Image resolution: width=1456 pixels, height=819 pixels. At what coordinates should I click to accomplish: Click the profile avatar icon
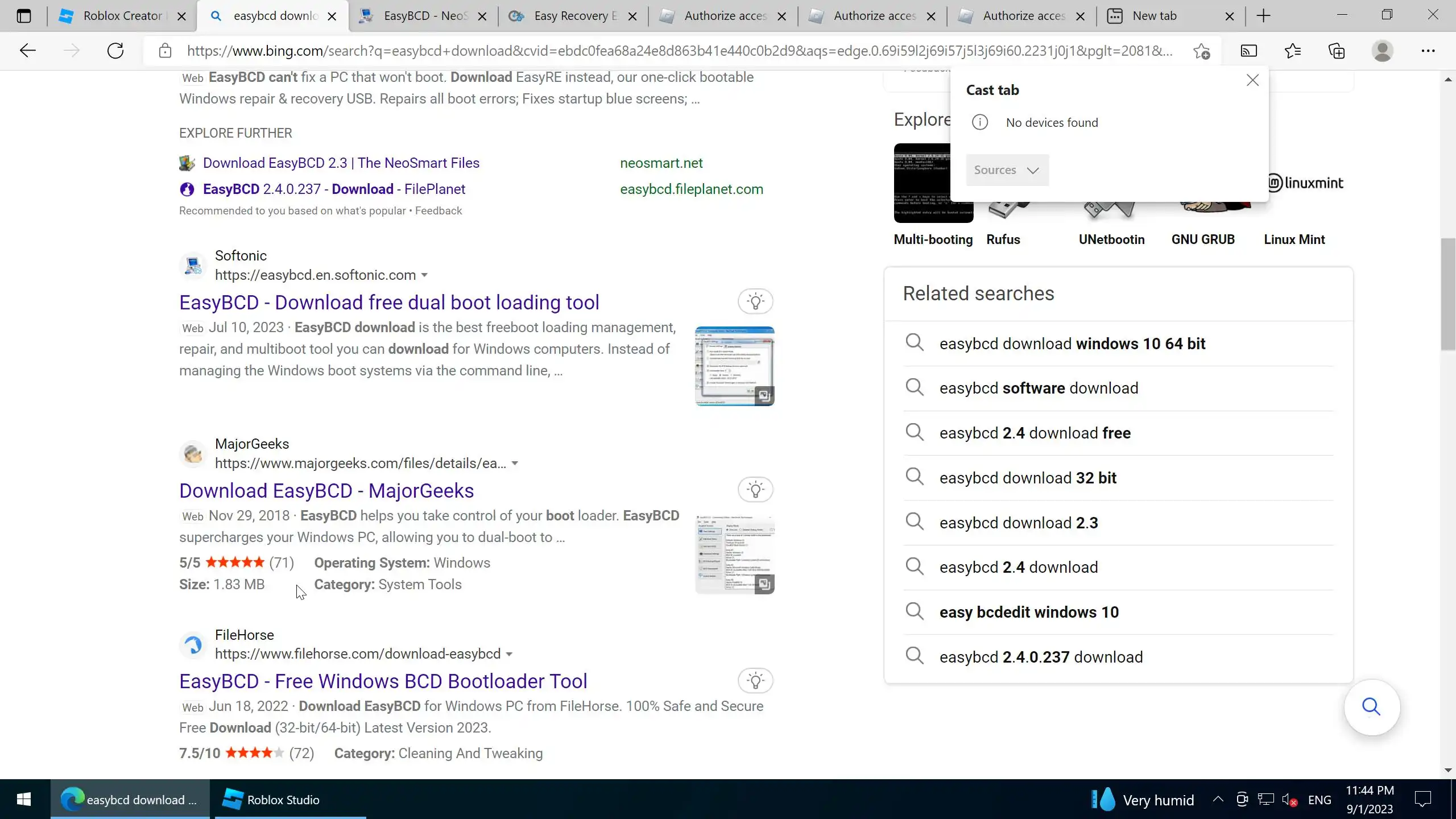tap(1382, 51)
